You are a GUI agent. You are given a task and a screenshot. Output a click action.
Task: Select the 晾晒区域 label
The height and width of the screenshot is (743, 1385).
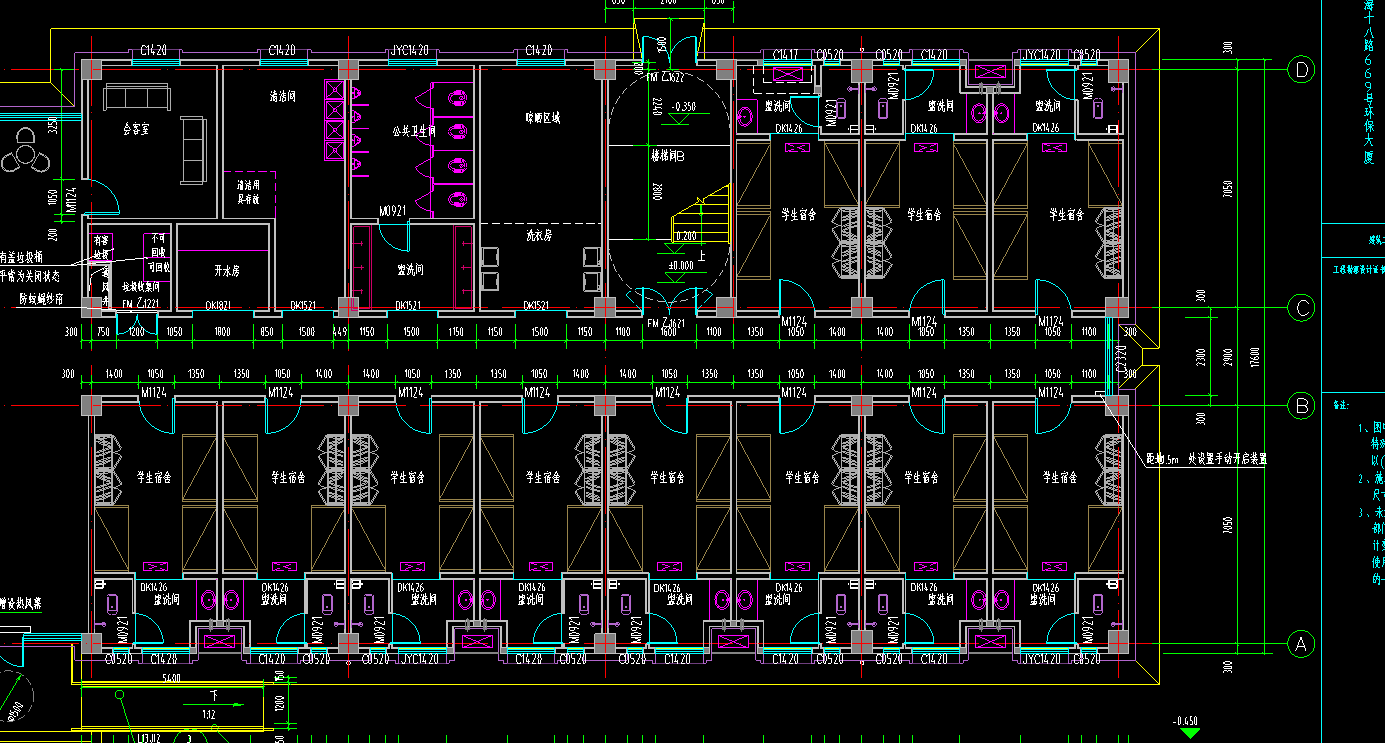click(543, 117)
